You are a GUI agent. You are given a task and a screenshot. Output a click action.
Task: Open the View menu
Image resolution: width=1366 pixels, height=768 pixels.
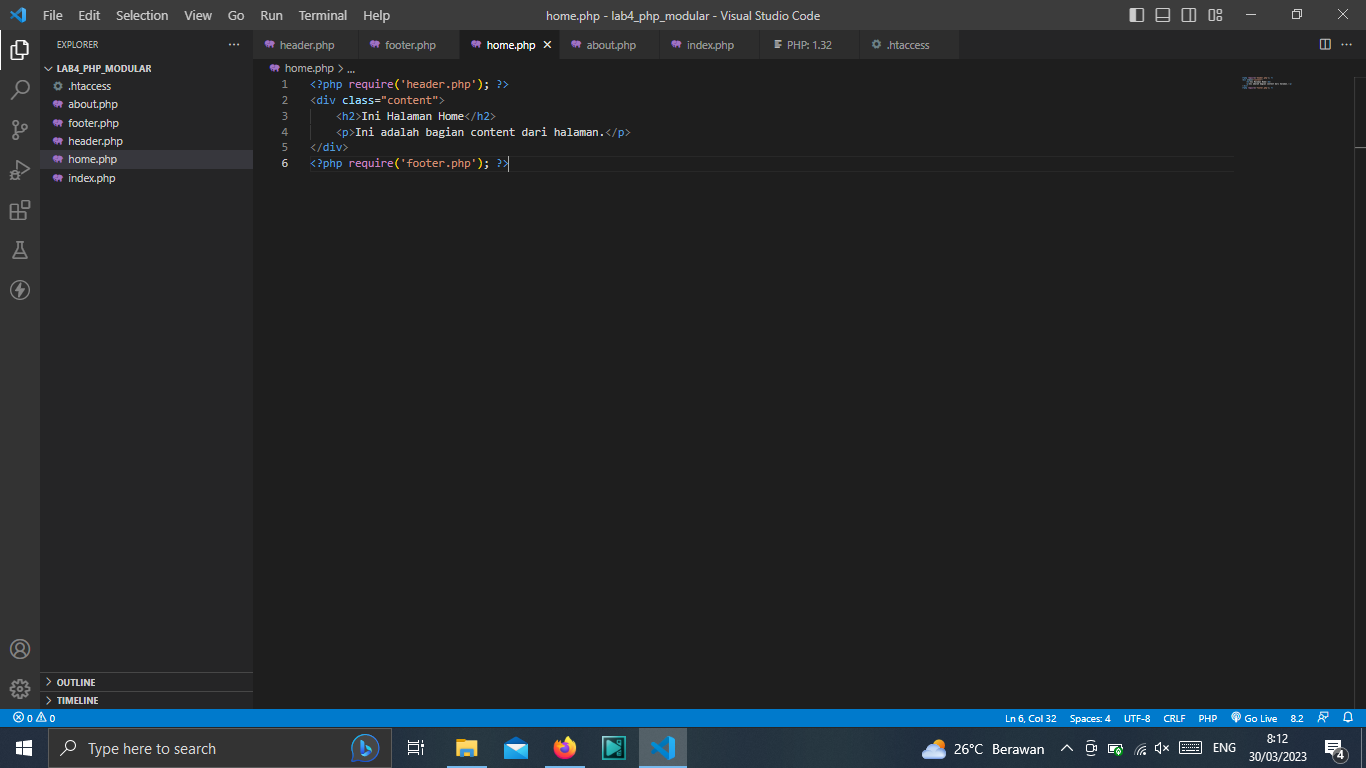tap(198, 15)
